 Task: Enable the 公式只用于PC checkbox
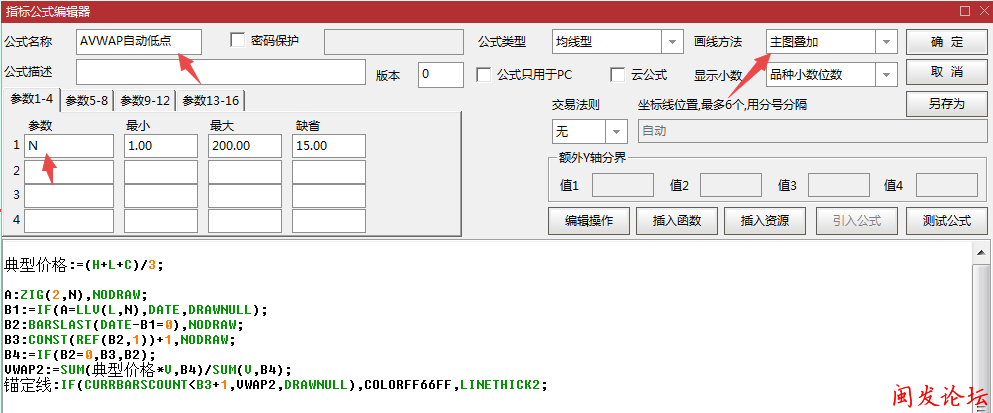click(x=484, y=75)
